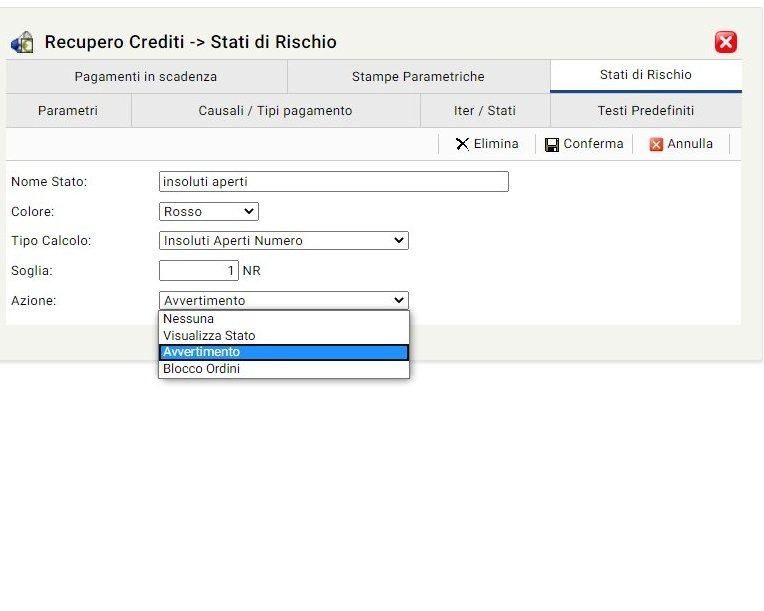The width and height of the screenshot is (764, 611).
Task: Go to Causali / Tipi pagamento tab
Action: coord(275,111)
